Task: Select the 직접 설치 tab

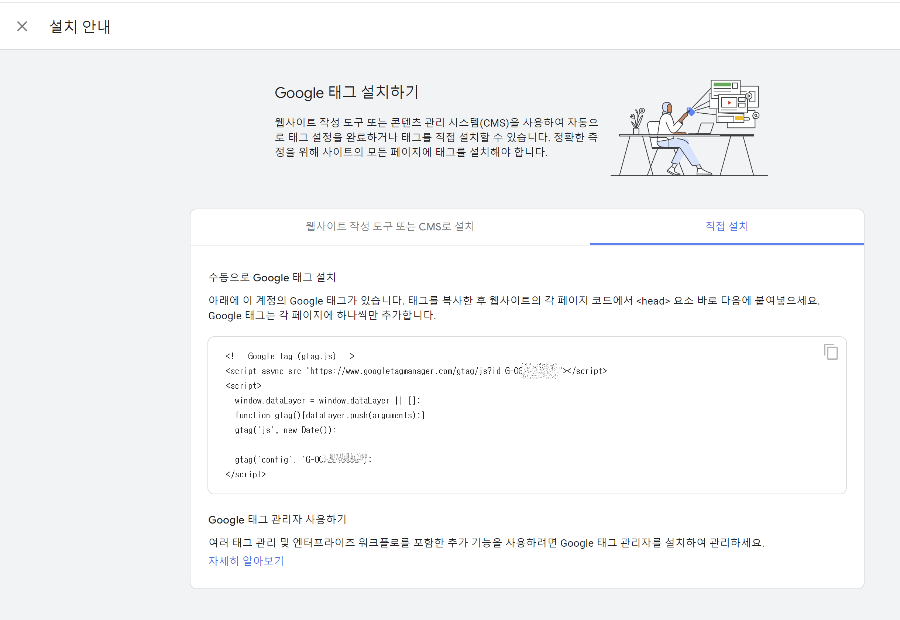Action: 727,227
